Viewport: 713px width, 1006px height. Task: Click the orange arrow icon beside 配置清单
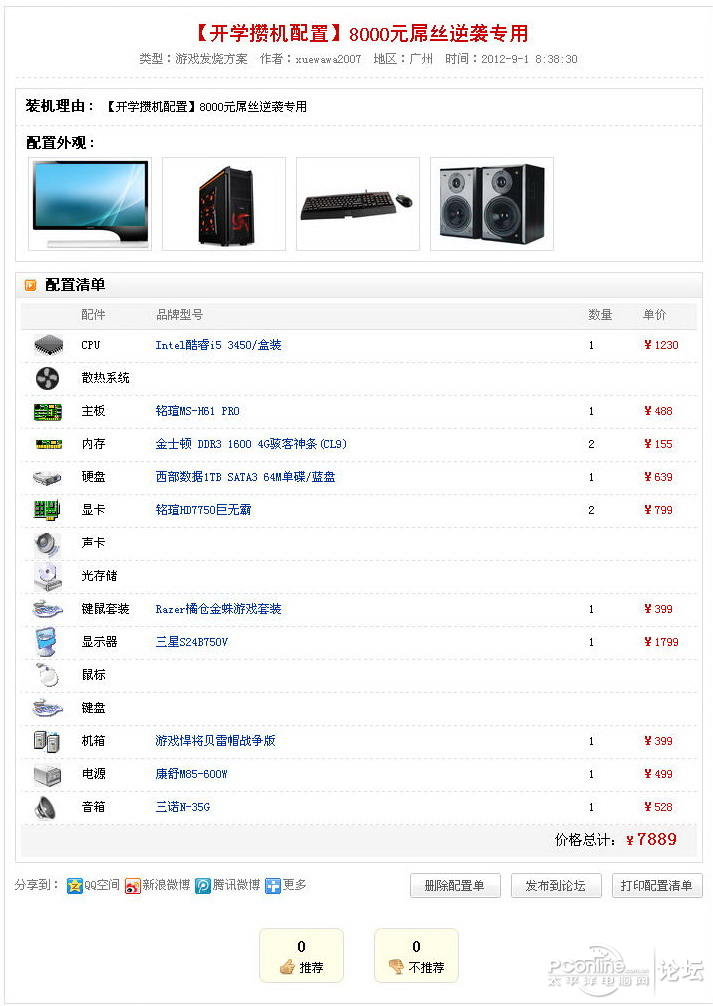[30, 285]
